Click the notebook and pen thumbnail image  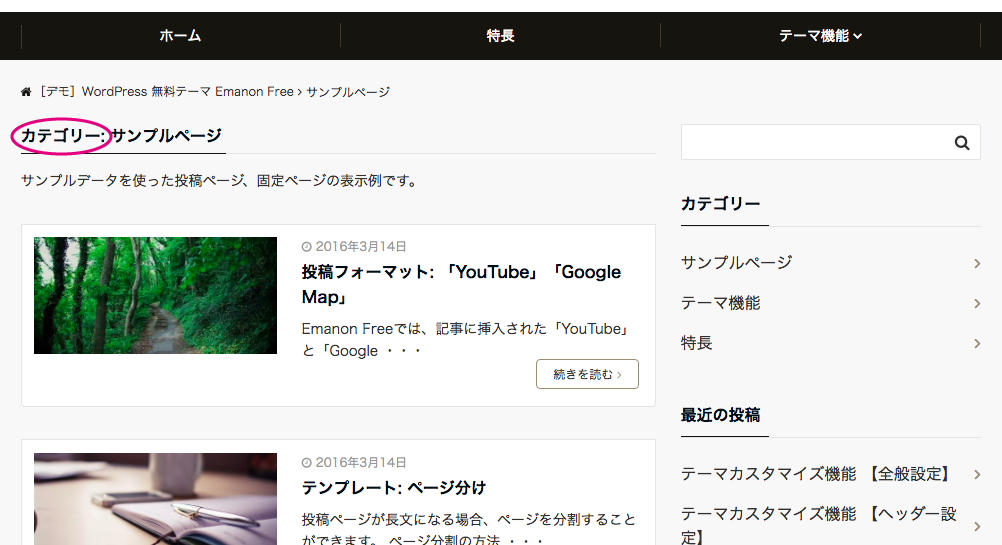point(155,499)
